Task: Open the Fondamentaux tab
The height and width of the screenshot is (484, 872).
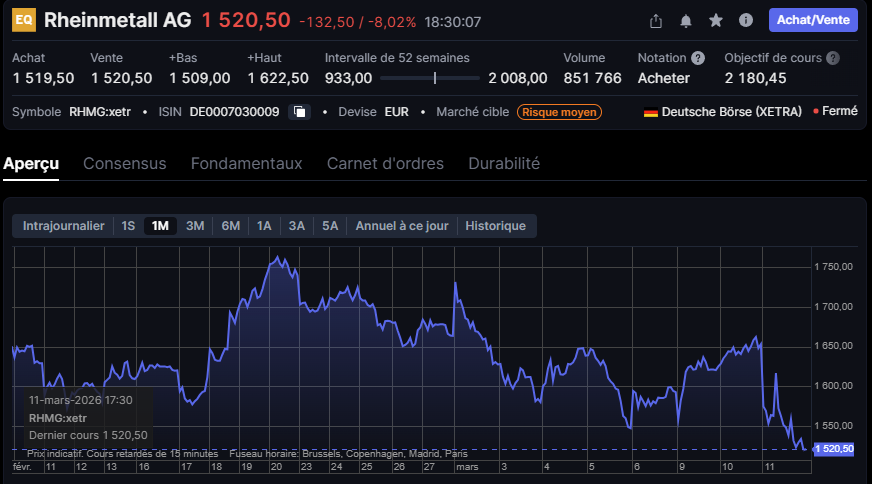Action: [246, 164]
